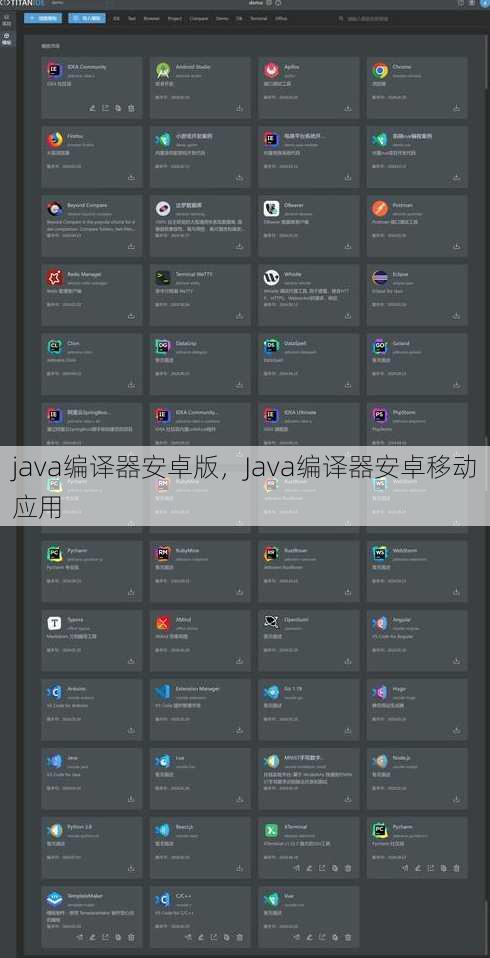Click the Chrome app icon
This screenshot has height=958, width=490.
pyautogui.click(x=380, y=71)
